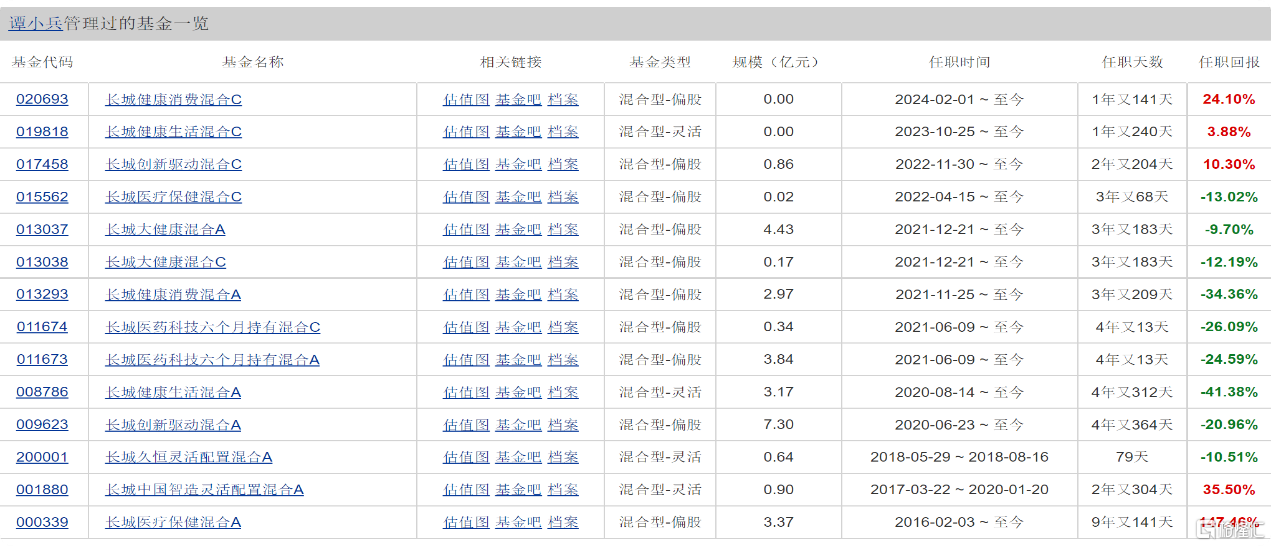Open 长城久恒灵活配置混合A fund page
This screenshot has width=1271, height=546.
(x=189, y=457)
